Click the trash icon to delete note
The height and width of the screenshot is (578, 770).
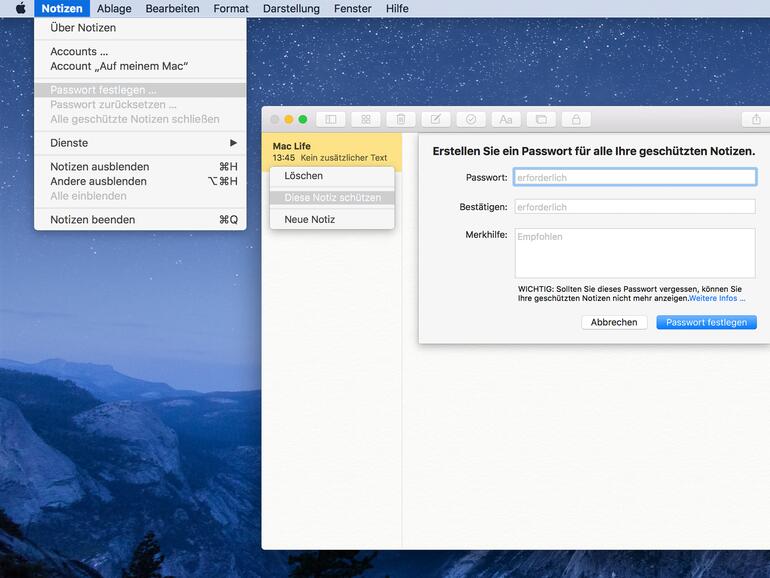[x=400, y=119]
